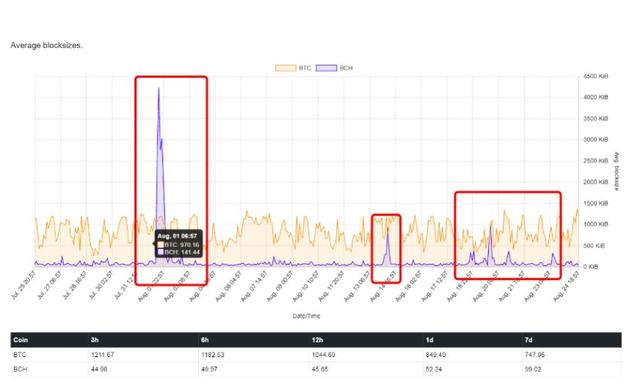The width and height of the screenshot is (640, 388).
Task: Click BTC 12h value 1044.69
Action: 323,355
